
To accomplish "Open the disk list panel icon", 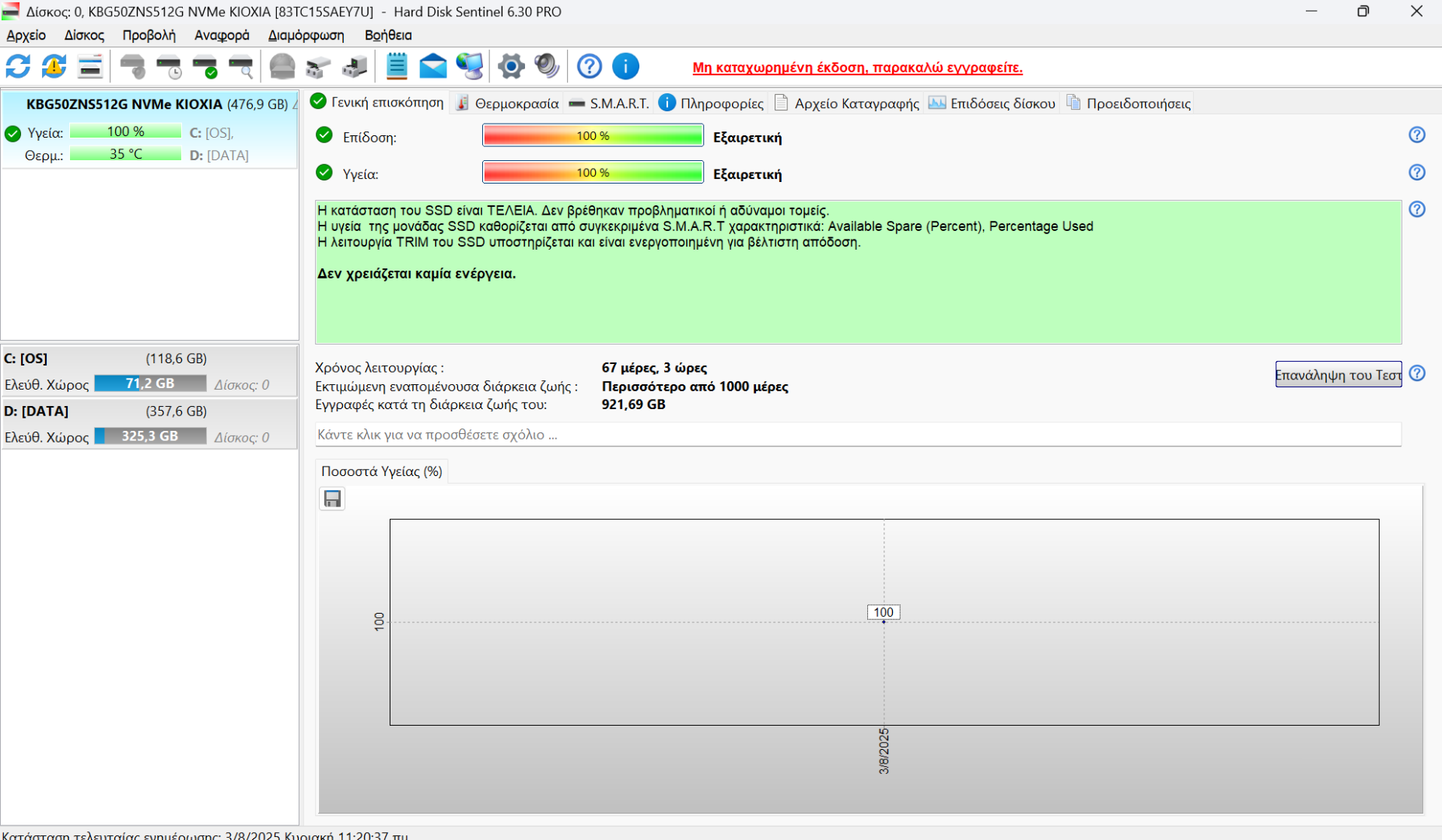I will (90, 67).
